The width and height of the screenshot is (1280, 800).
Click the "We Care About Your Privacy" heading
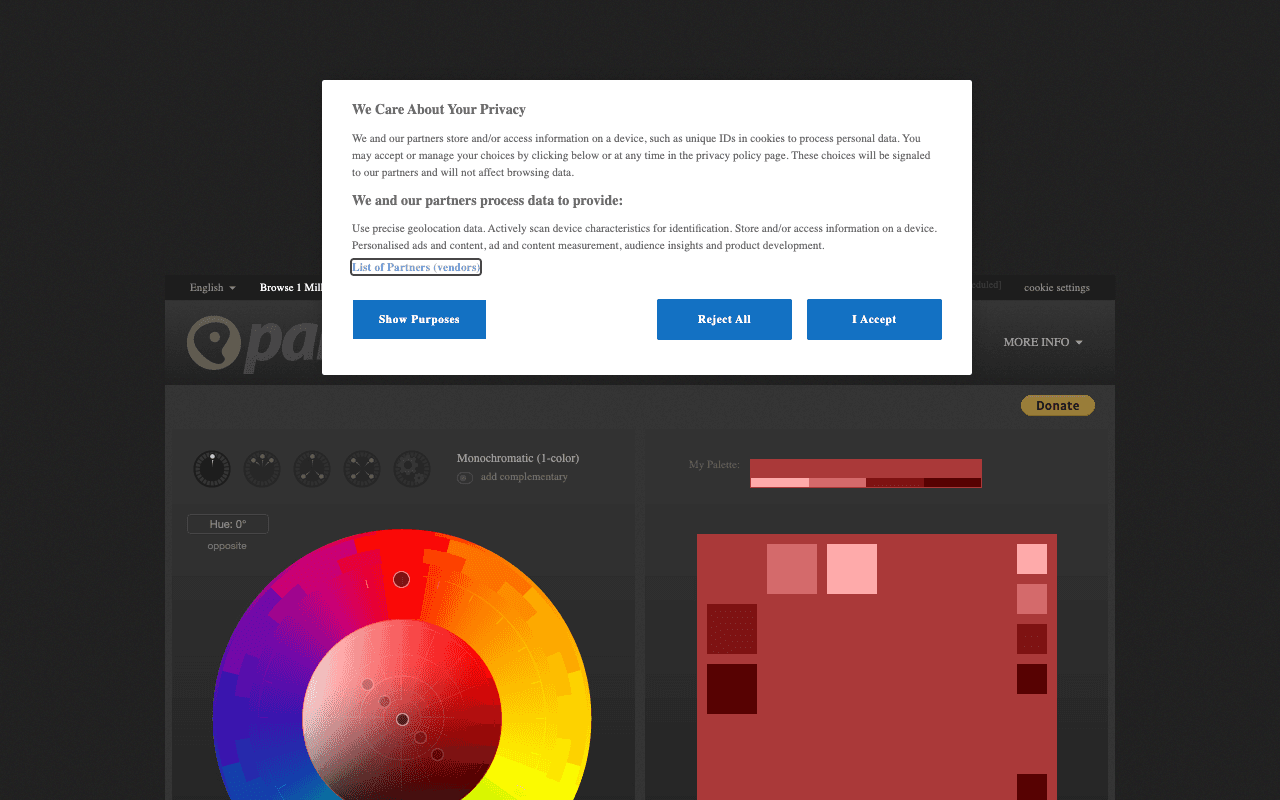[439, 110]
